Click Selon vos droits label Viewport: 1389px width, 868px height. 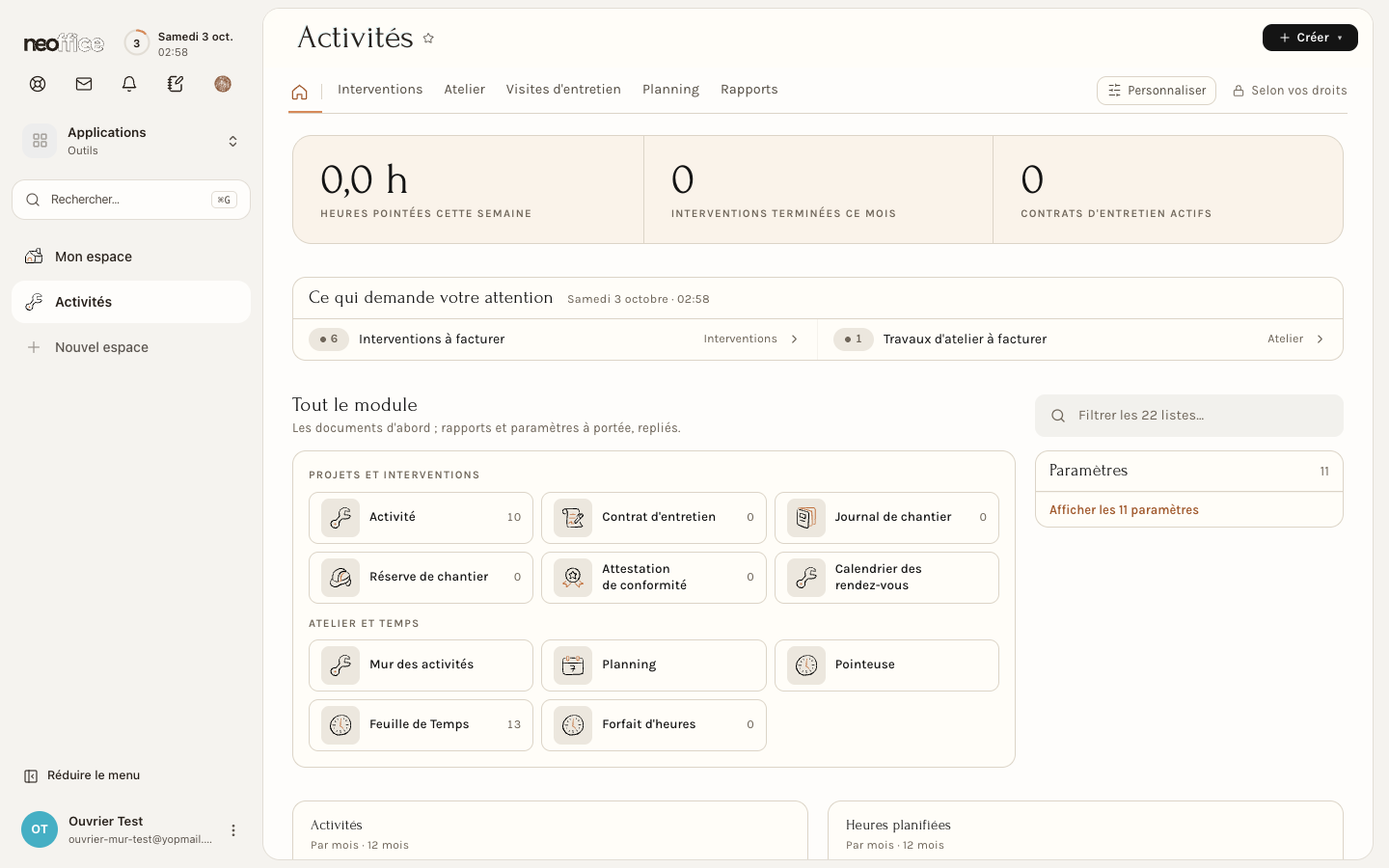click(x=1290, y=91)
